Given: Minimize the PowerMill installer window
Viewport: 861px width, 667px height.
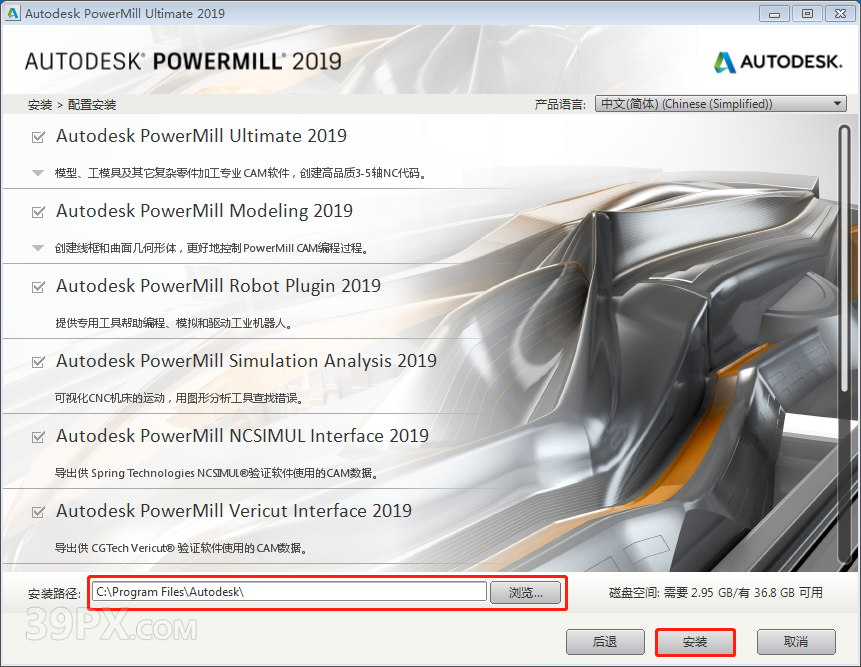Looking at the screenshot, I should (x=775, y=14).
